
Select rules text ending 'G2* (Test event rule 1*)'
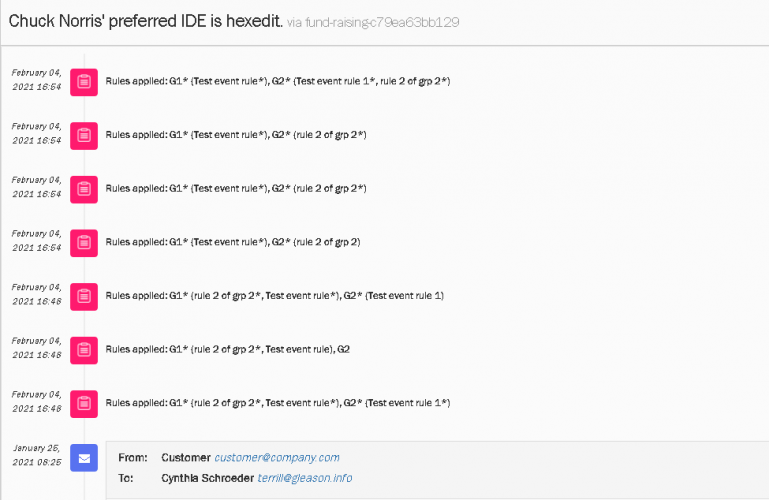click(x=277, y=403)
